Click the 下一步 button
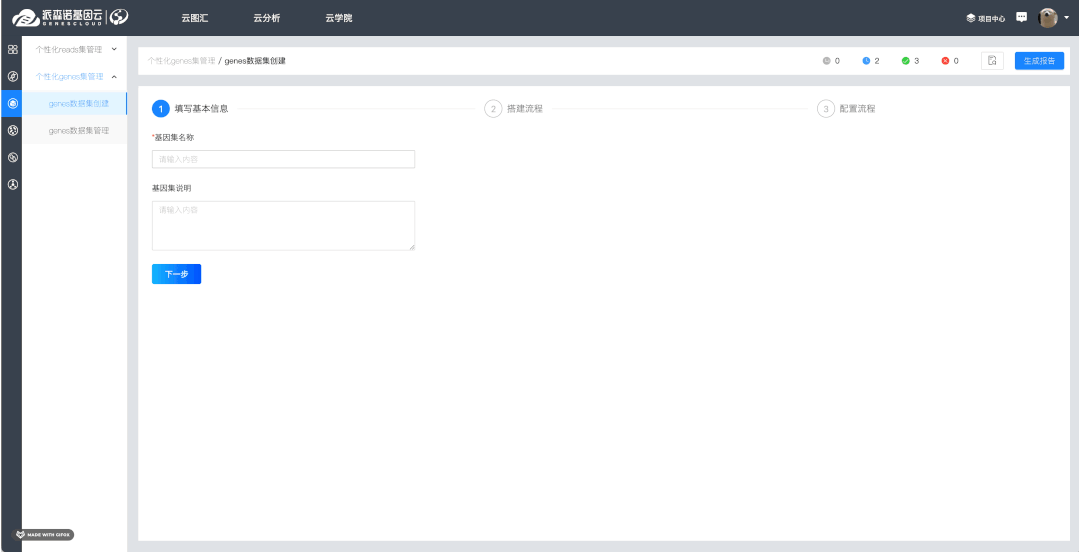Image resolution: width=1079 pixels, height=552 pixels. pos(176,274)
